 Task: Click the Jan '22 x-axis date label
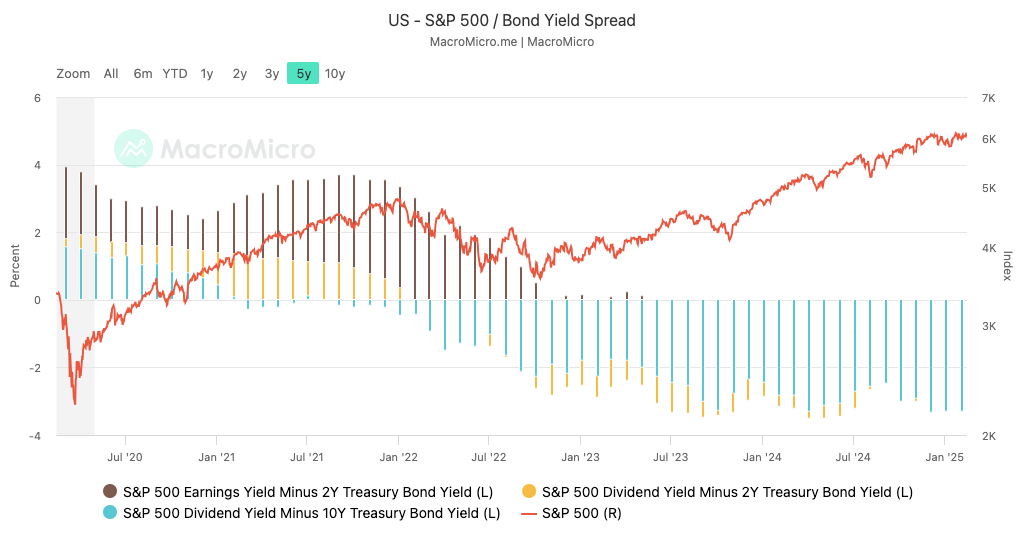(x=398, y=456)
